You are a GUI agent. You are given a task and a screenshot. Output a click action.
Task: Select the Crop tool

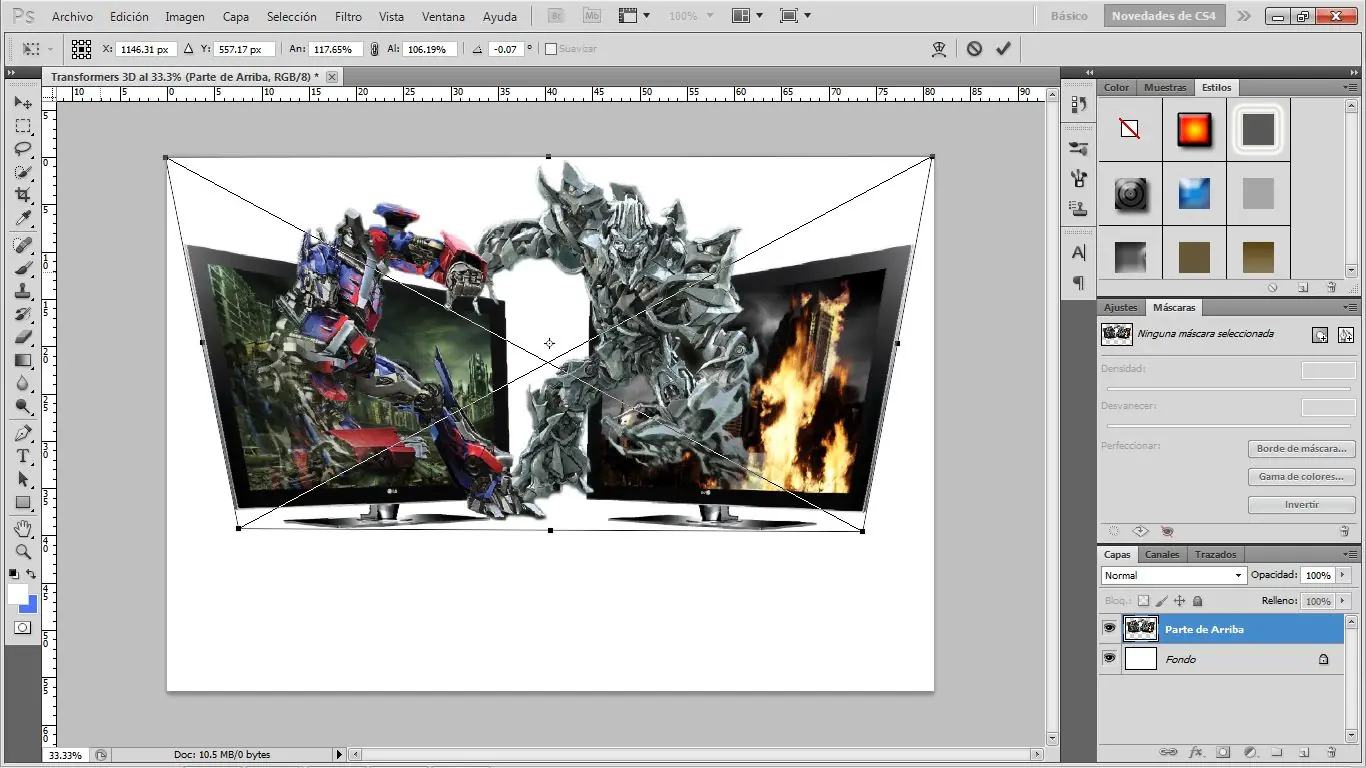click(x=22, y=195)
